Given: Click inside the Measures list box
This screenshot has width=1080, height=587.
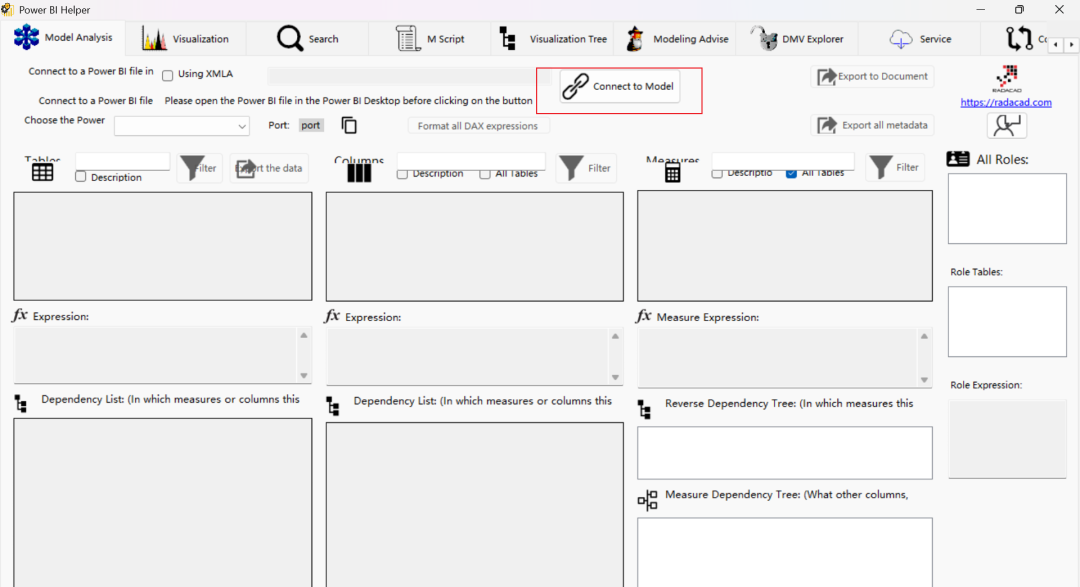Looking at the screenshot, I should (785, 246).
